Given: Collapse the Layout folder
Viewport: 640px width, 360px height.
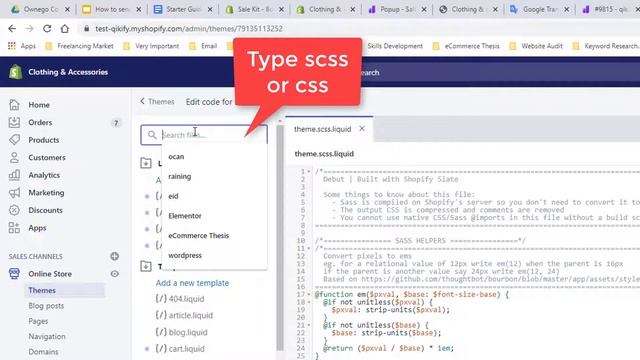Looking at the screenshot, I should click(x=146, y=163).
